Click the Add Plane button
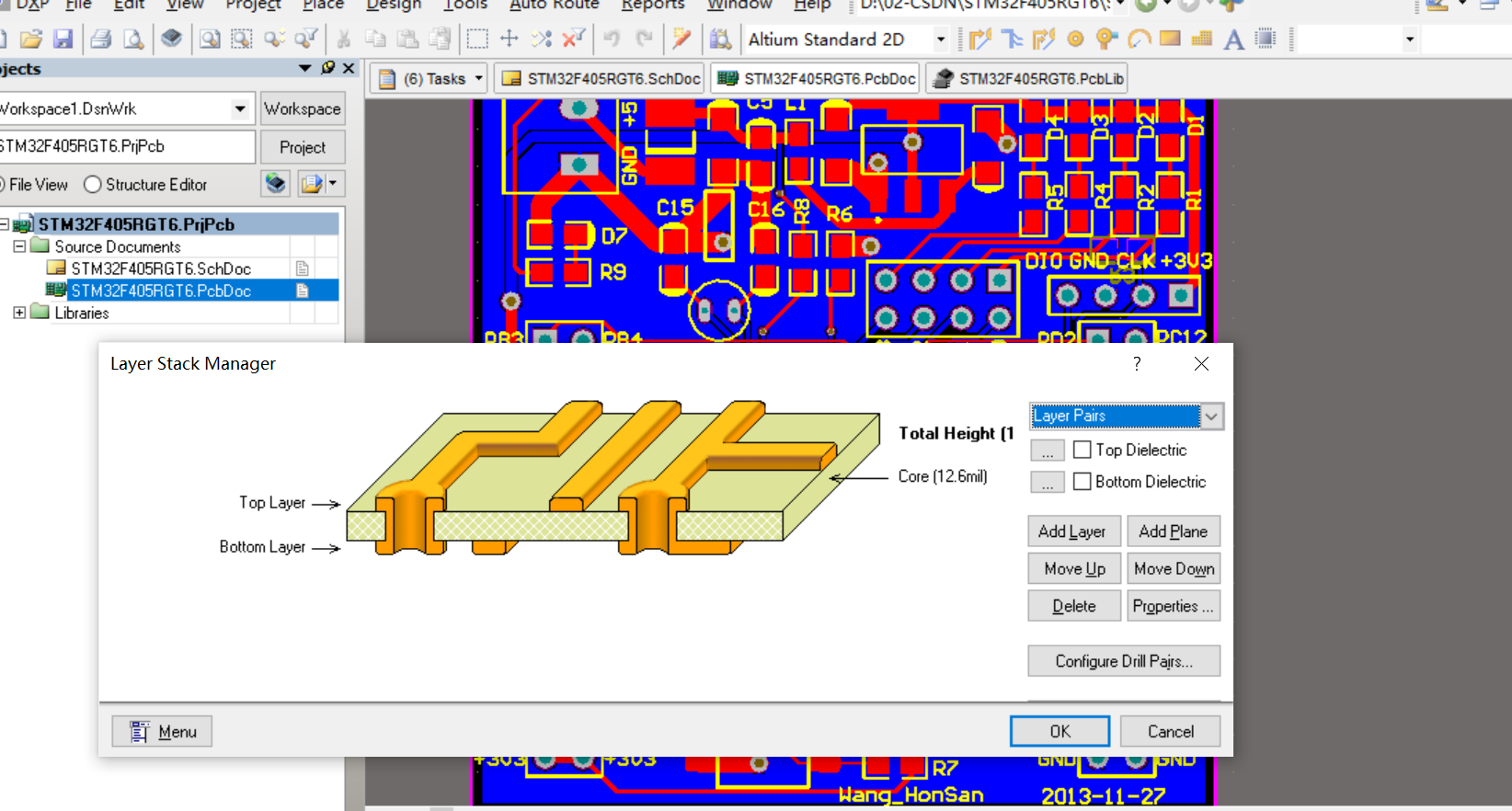Screen dimensions: 1512x811 (x=1174, y=531)
